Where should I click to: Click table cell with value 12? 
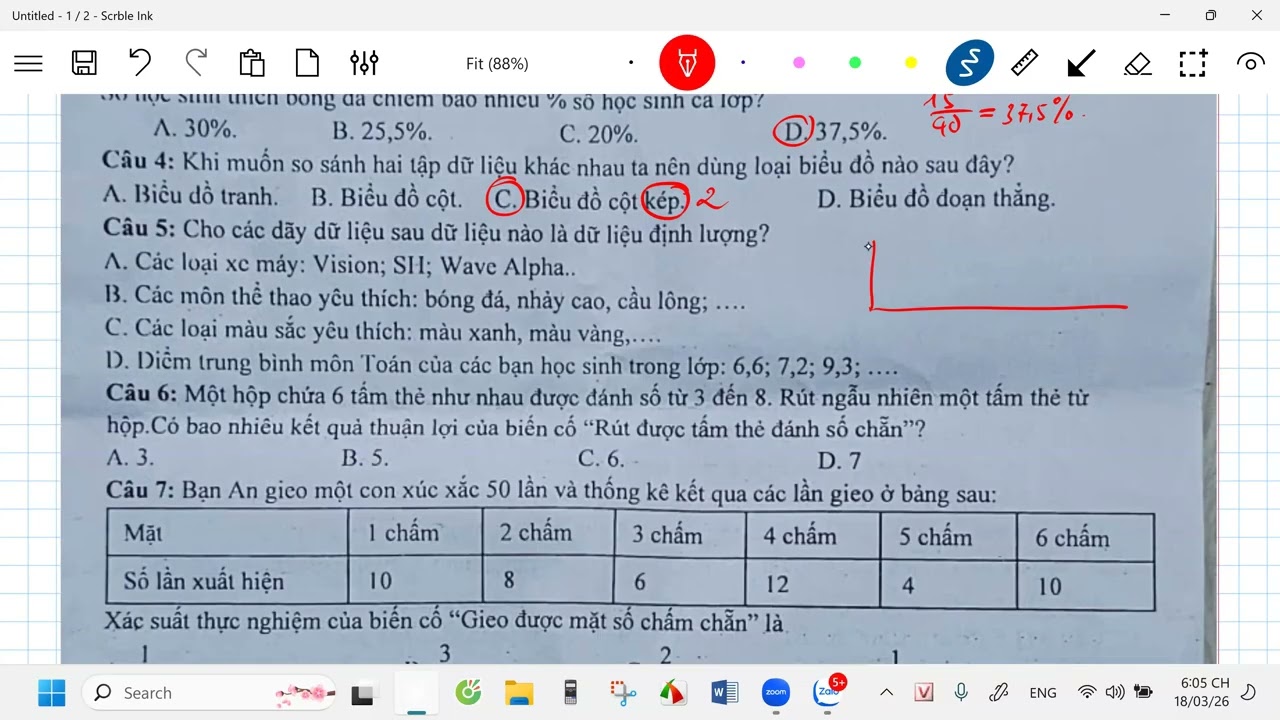tap(777, 584)
